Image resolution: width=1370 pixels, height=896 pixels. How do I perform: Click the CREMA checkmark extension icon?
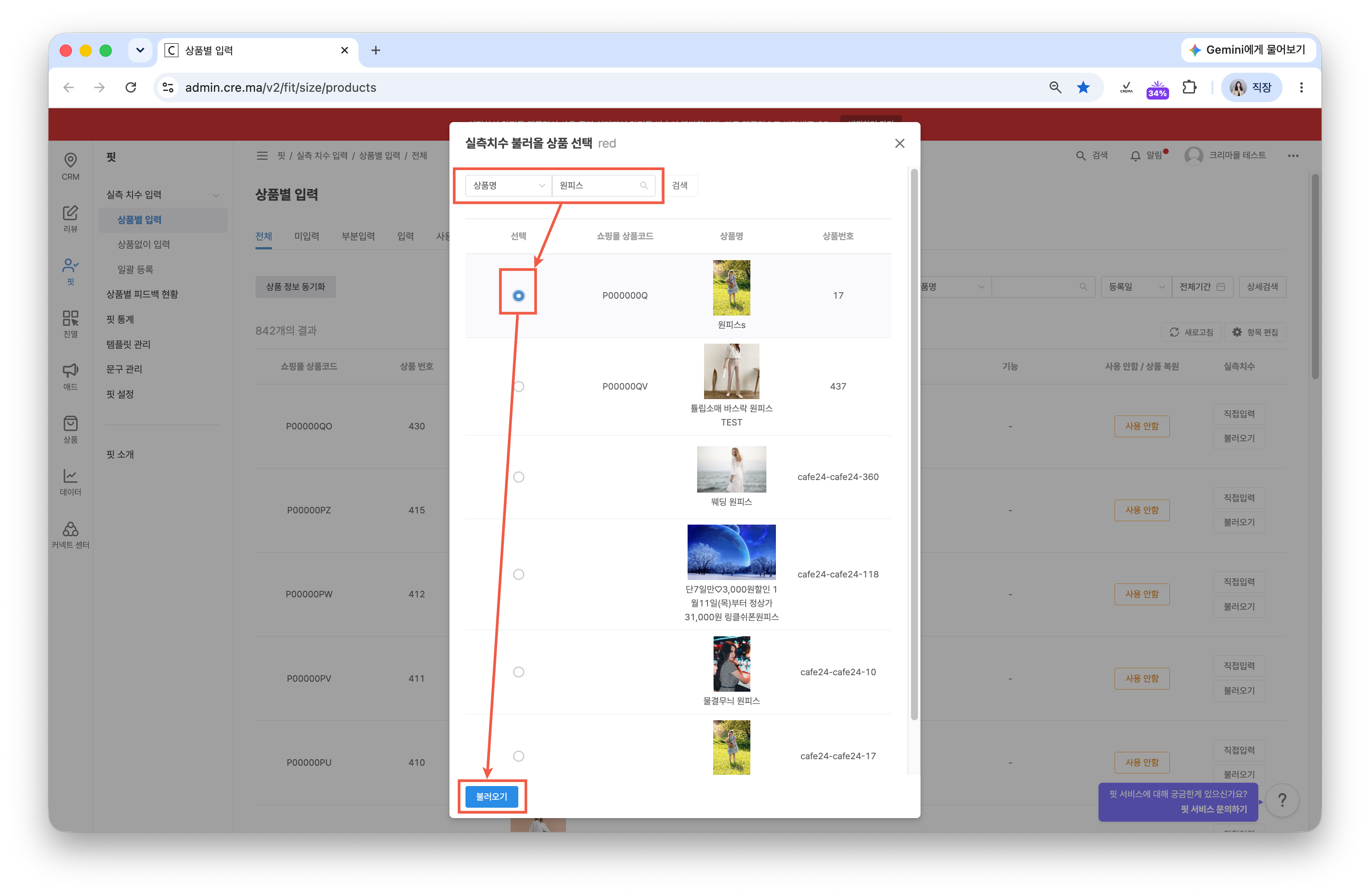1127,87
